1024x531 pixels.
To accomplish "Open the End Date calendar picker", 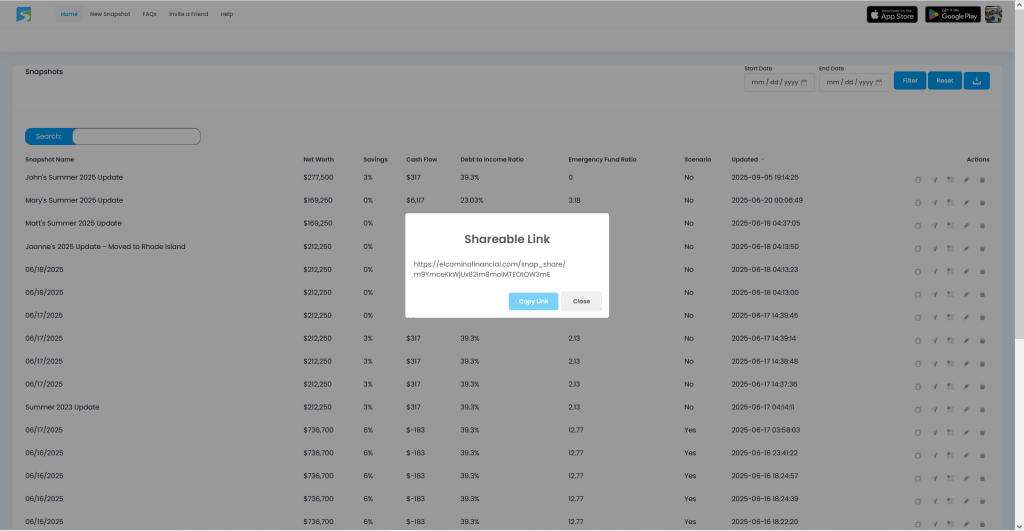I will coord(879,82).
